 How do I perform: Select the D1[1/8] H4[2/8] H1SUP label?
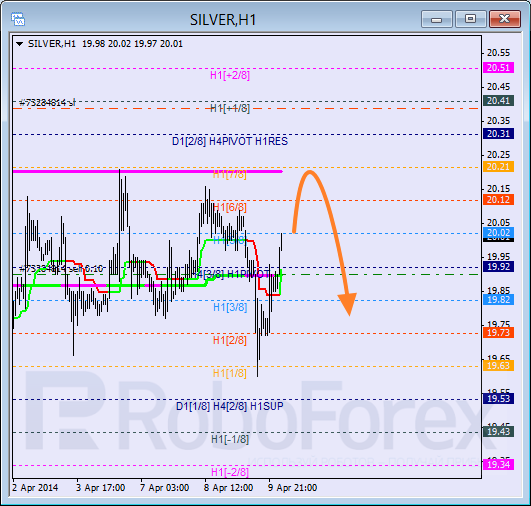tap(230, 406)
